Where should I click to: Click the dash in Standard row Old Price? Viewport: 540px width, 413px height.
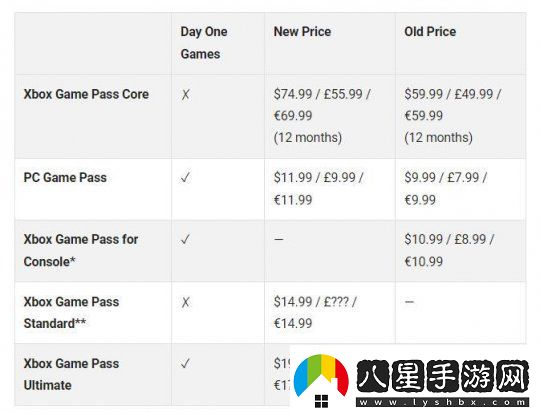(409, 302)
